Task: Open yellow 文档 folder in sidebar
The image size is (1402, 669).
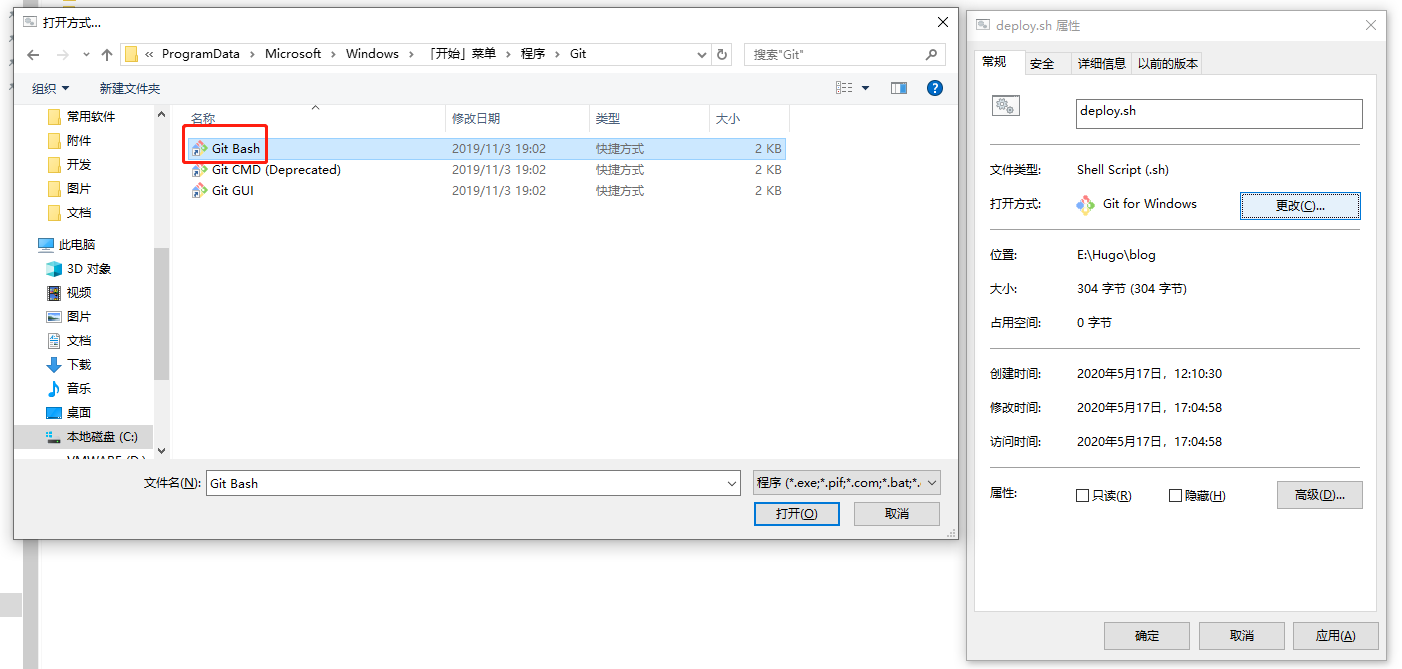Action: [70, 212]
